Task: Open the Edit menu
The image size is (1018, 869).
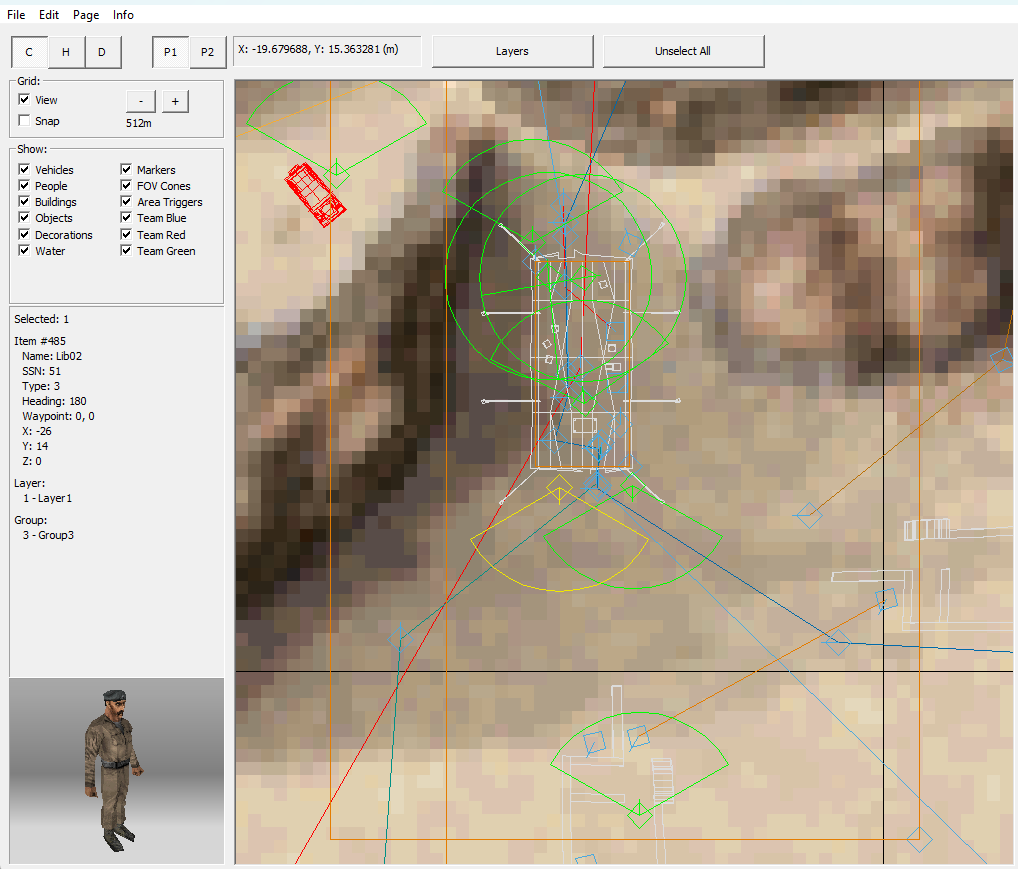Action: coord(49,14)
